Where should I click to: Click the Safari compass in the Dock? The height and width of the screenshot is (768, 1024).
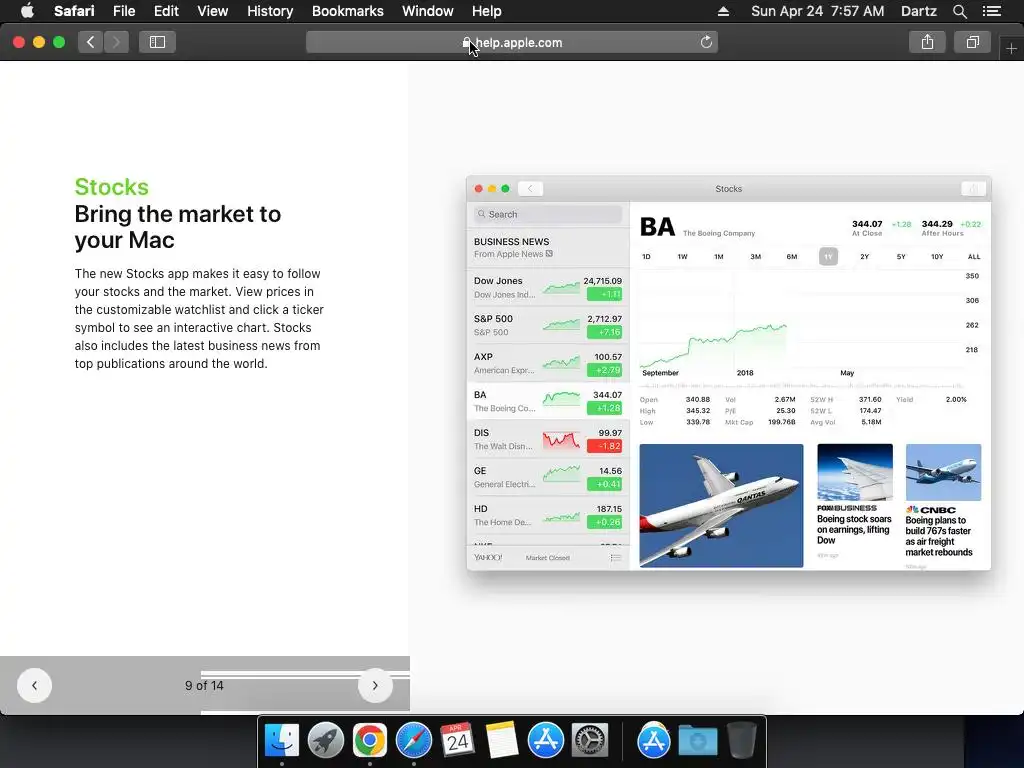click(413, 741)
